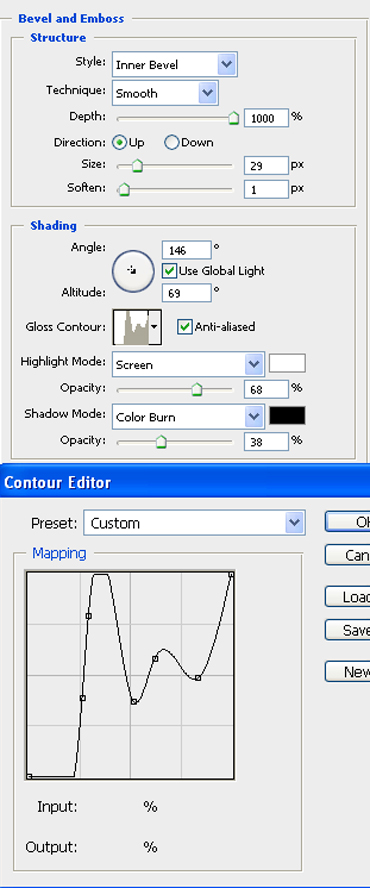This screenshot has height=888, width=370.
Task: Click the Load button in Contour Editor
Action: tap(347, 596)
